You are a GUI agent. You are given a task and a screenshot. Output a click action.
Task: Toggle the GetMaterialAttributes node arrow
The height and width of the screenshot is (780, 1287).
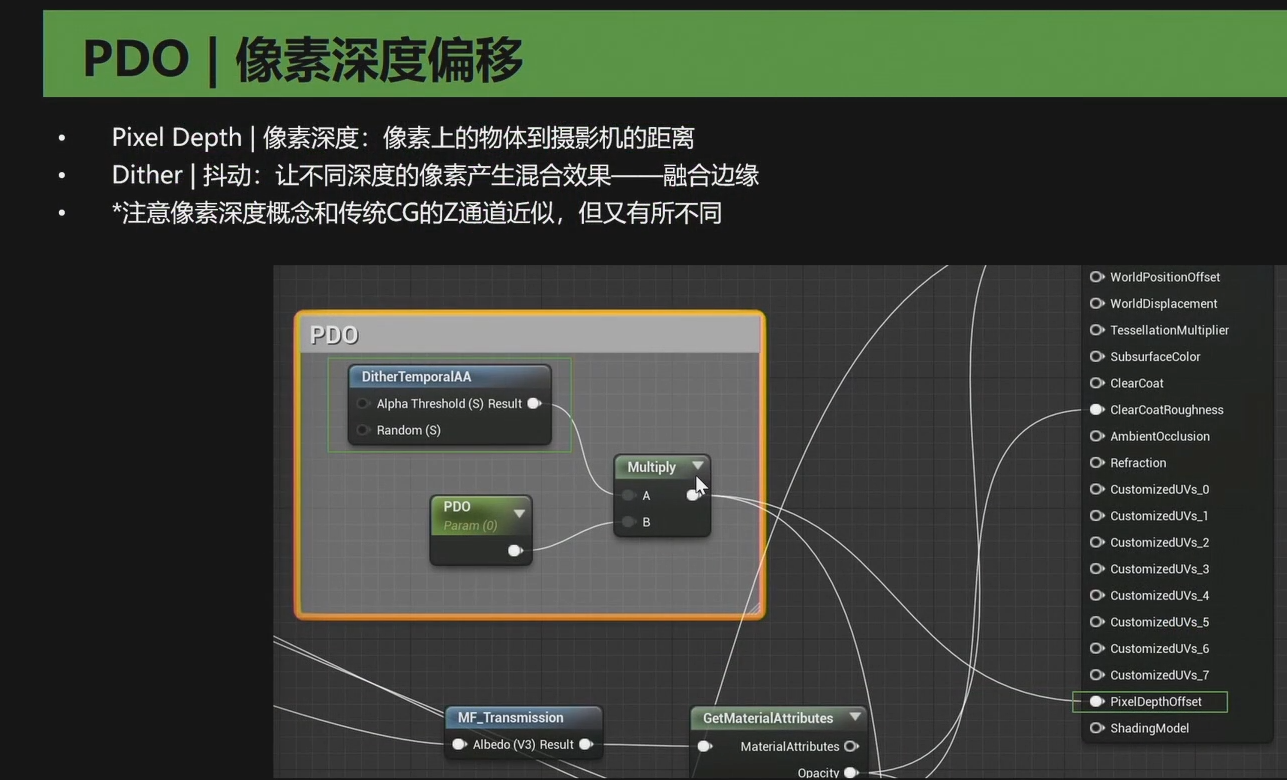(855, 717)
